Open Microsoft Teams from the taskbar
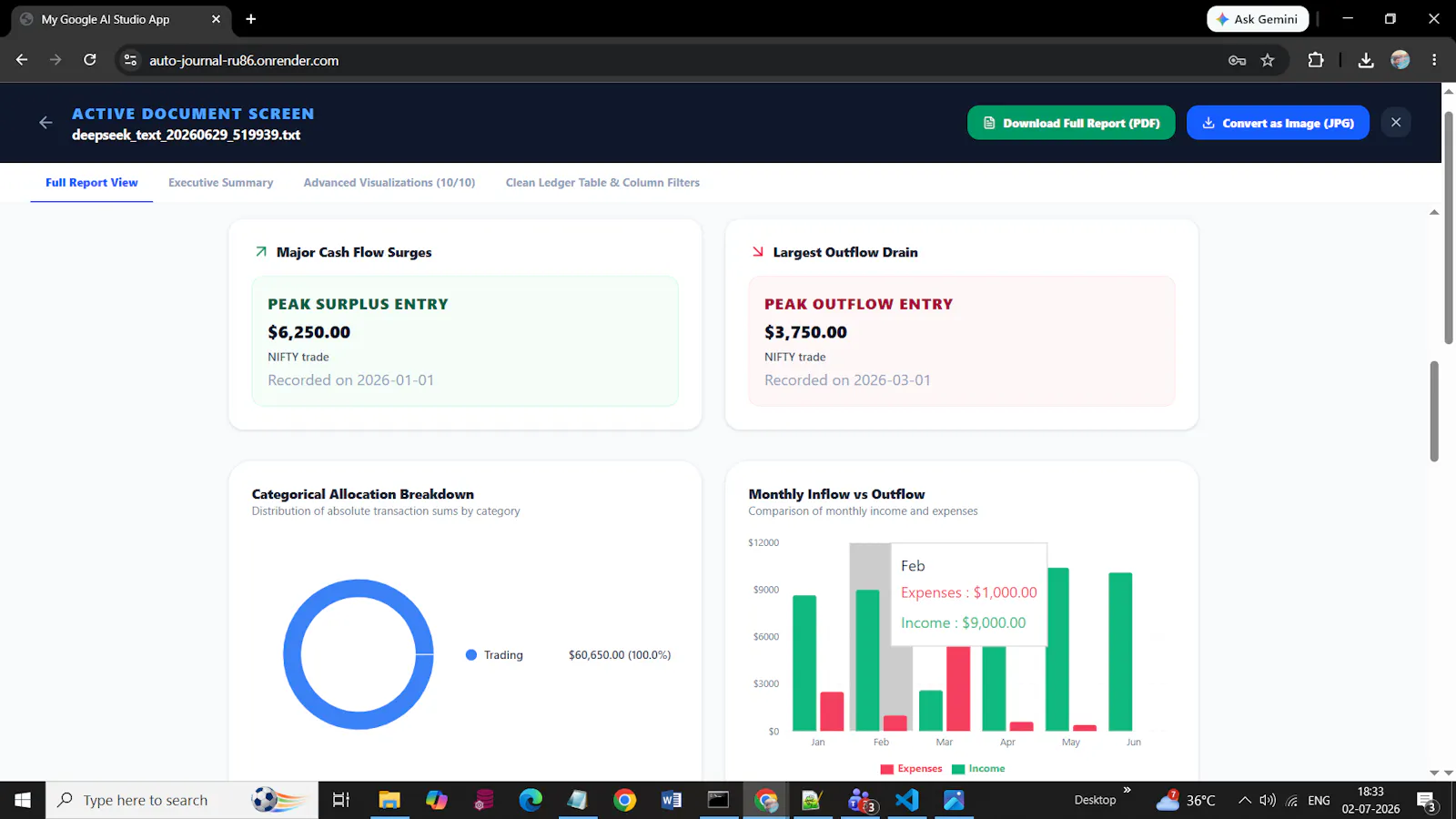This screenshot has width=1456, height=819. coord(860,800)
